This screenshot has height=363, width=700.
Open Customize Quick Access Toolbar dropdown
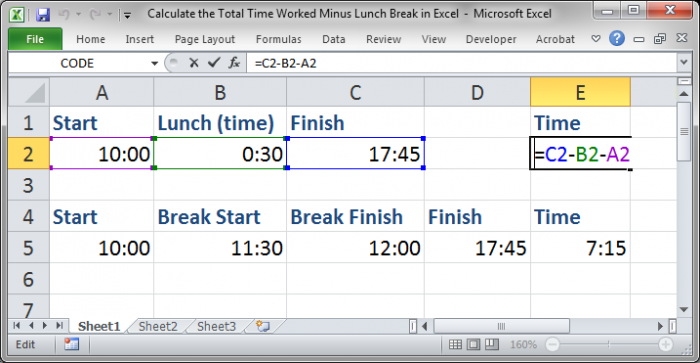click(x=127, y=16)
